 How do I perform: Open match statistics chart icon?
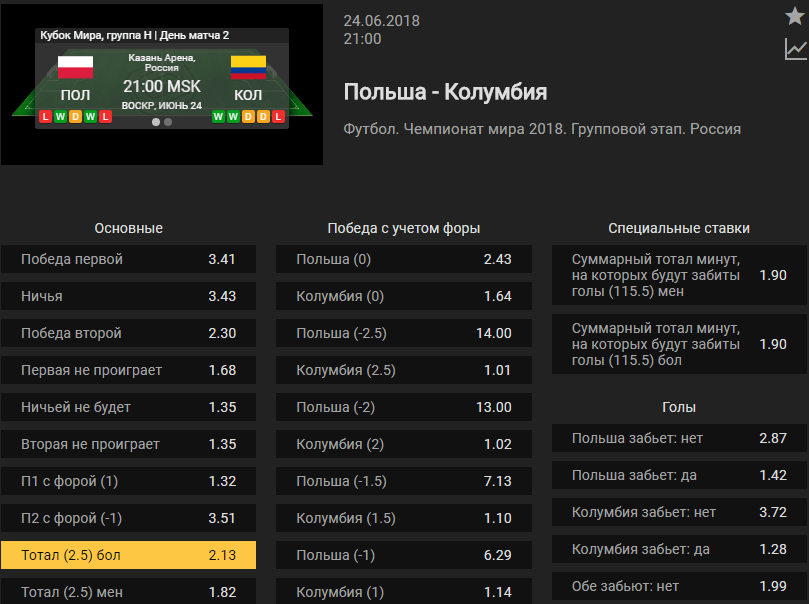pyautogui.click(x=795, y=49)
